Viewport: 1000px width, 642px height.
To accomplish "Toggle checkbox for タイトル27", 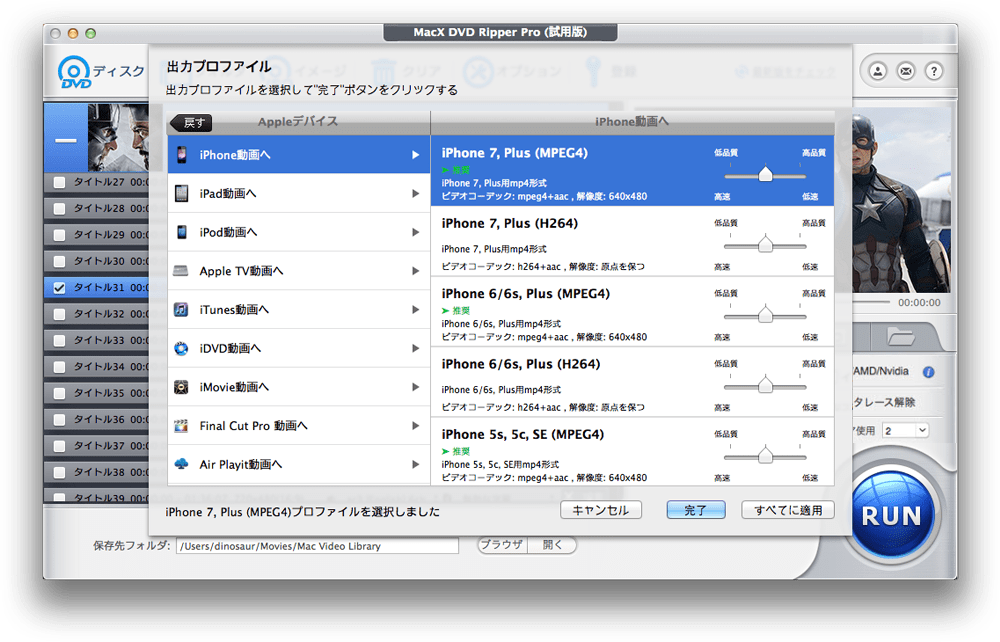I will (59, 182).
